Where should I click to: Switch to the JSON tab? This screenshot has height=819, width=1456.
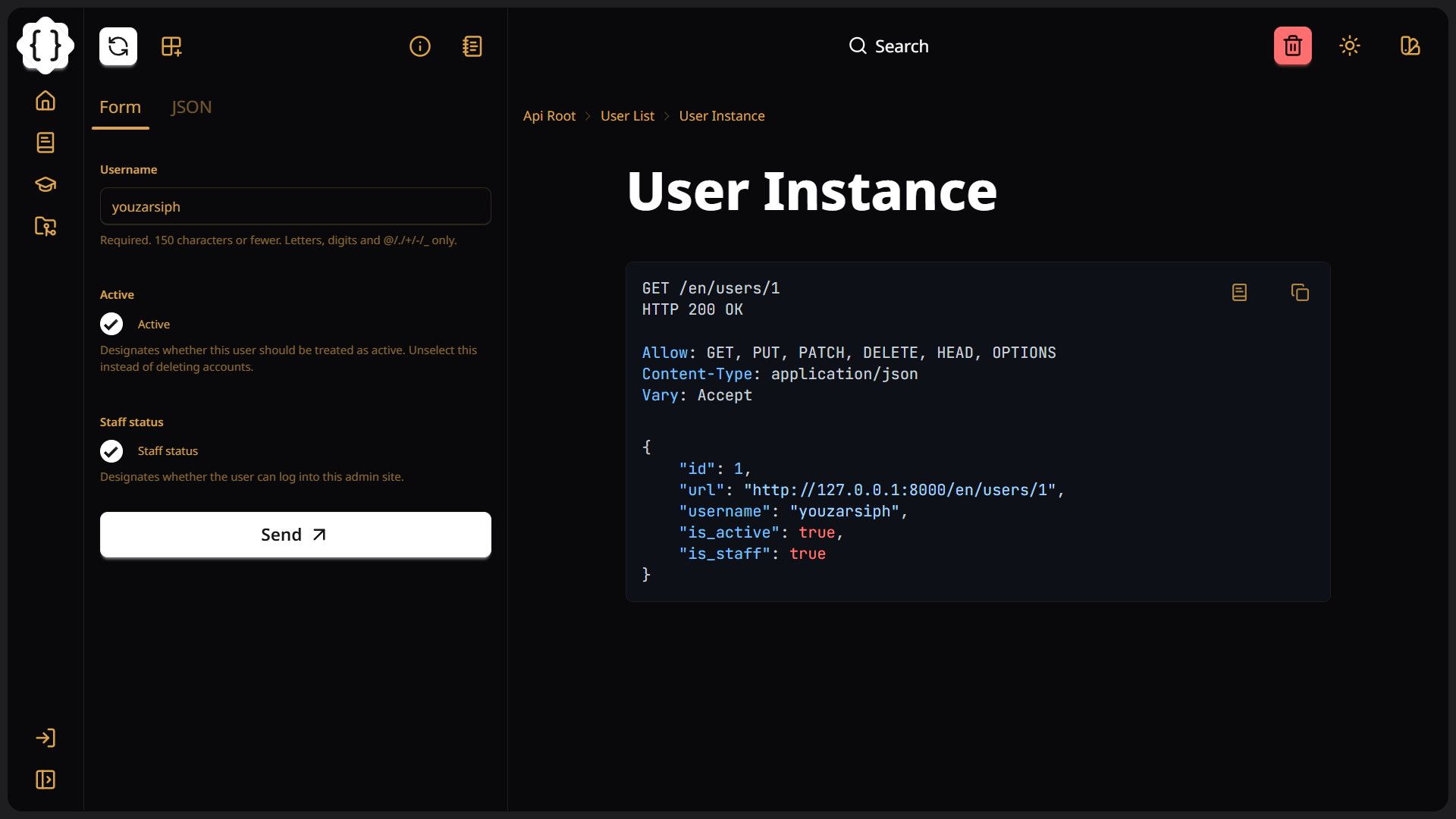tap(191, 107)
